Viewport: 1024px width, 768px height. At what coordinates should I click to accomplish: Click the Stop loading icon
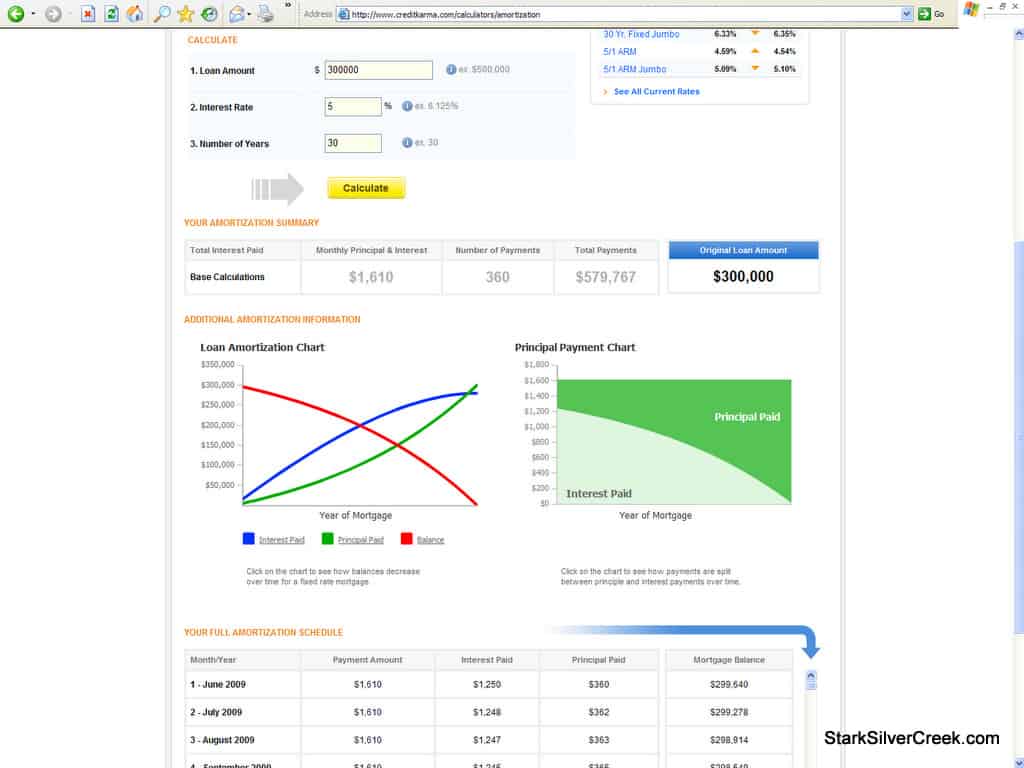click(x=87, y=13)
